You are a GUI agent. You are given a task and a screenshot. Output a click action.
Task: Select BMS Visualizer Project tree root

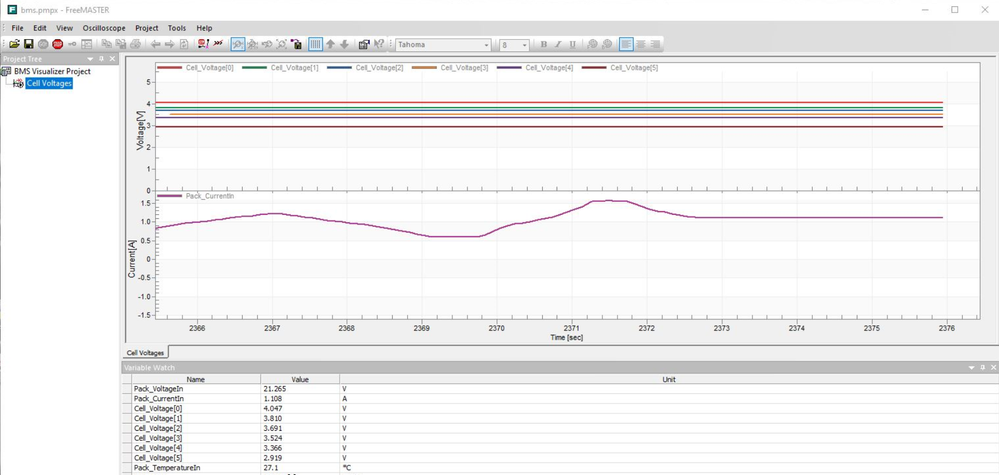click(x=52, y=71)
